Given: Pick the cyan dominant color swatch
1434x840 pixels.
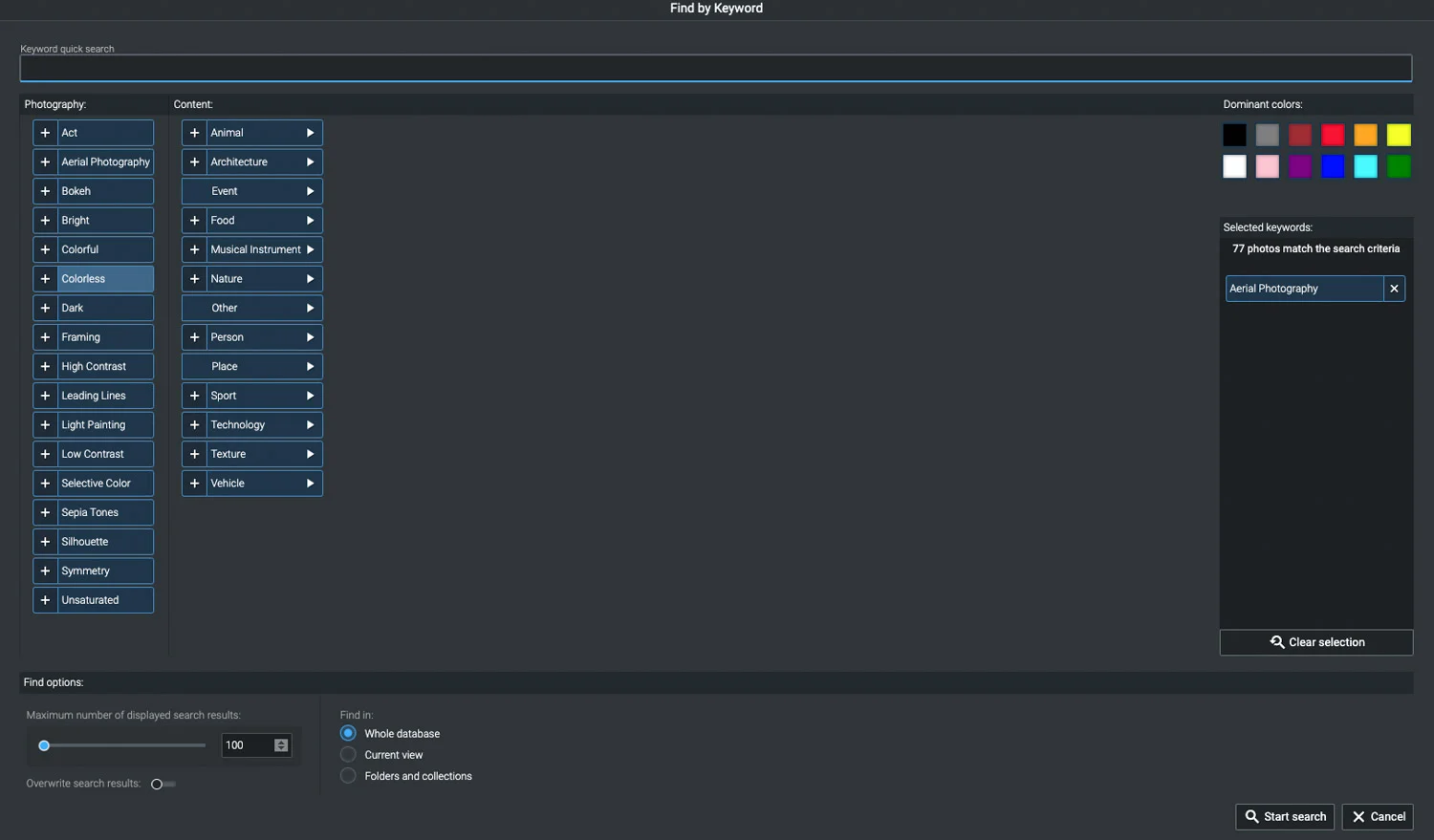Looking at the screenshot, I should point(1365,166).
